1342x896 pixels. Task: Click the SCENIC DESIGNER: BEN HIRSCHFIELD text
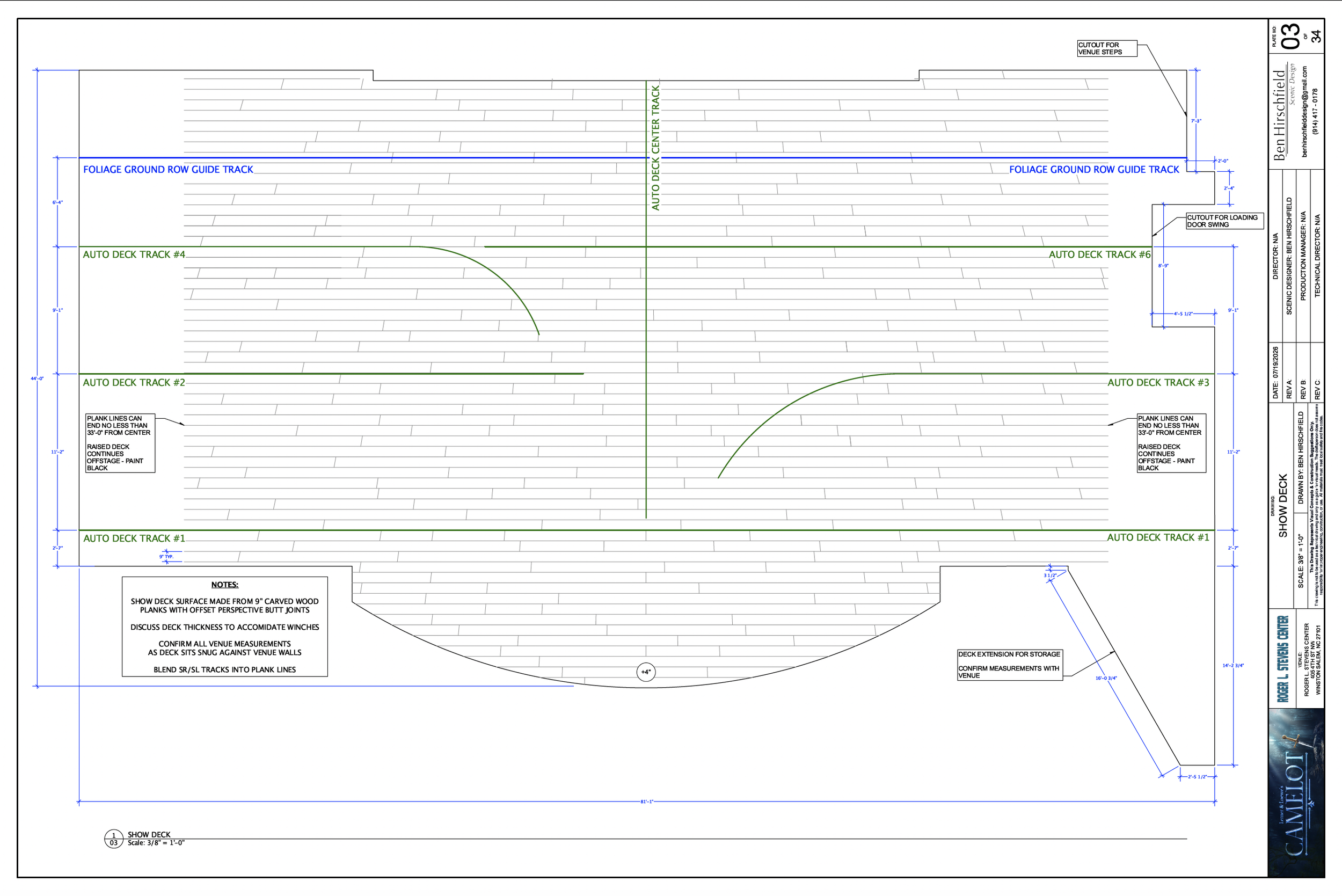click(1289, 256)
